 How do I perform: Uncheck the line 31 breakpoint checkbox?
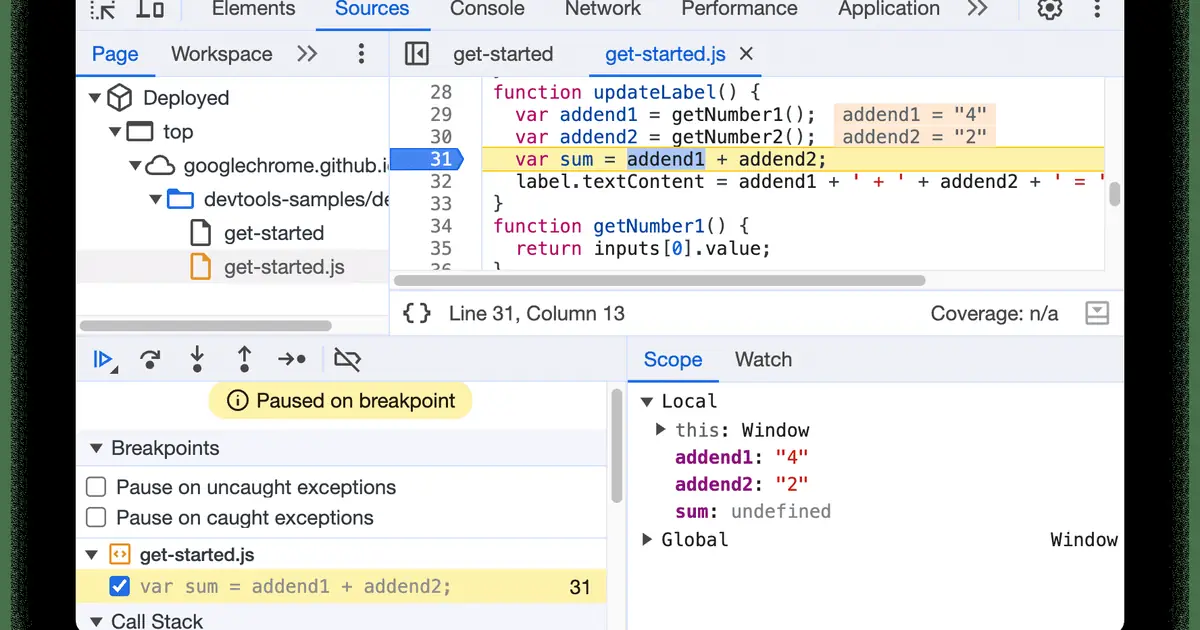(x=118, y=586)
